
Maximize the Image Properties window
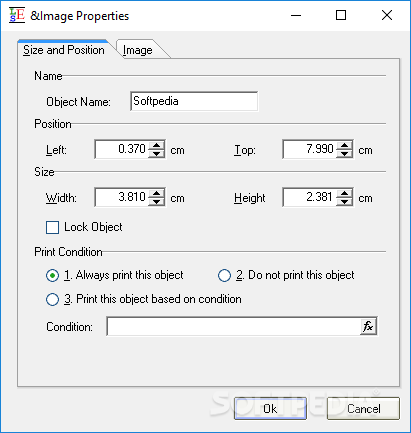coord(341,15)
